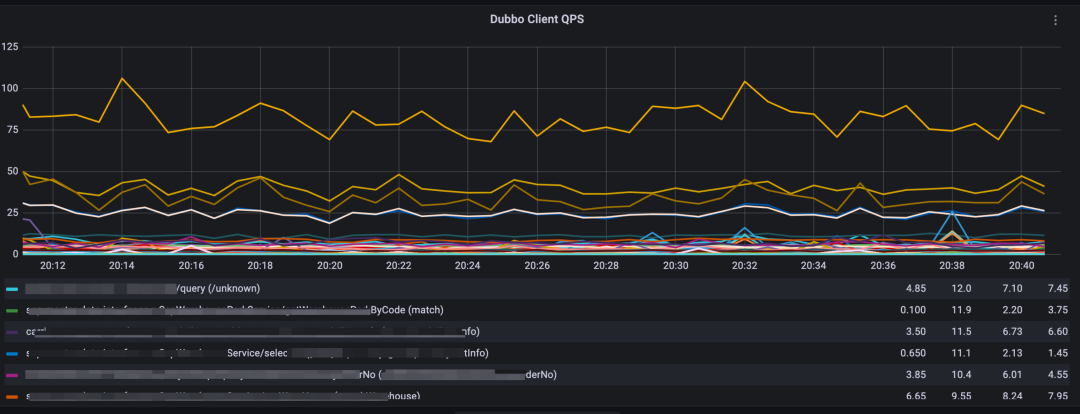Click the 20:20 time label on the x-axis

click(330, 265)
